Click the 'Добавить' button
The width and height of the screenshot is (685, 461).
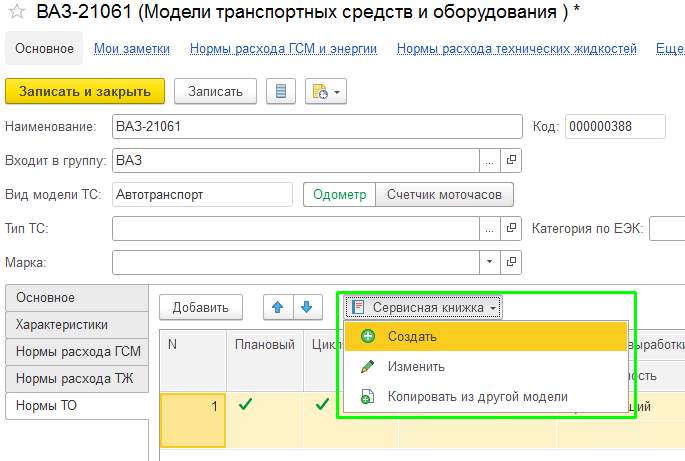pos(201,307)
